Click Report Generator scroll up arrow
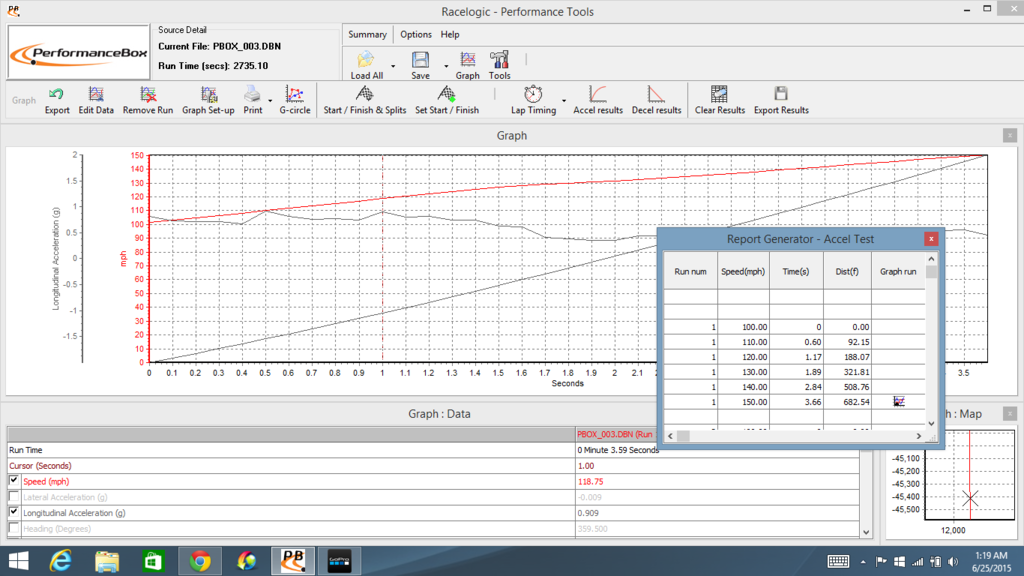Viewport: 1024px width, 576px height. (x=931, y=259)
